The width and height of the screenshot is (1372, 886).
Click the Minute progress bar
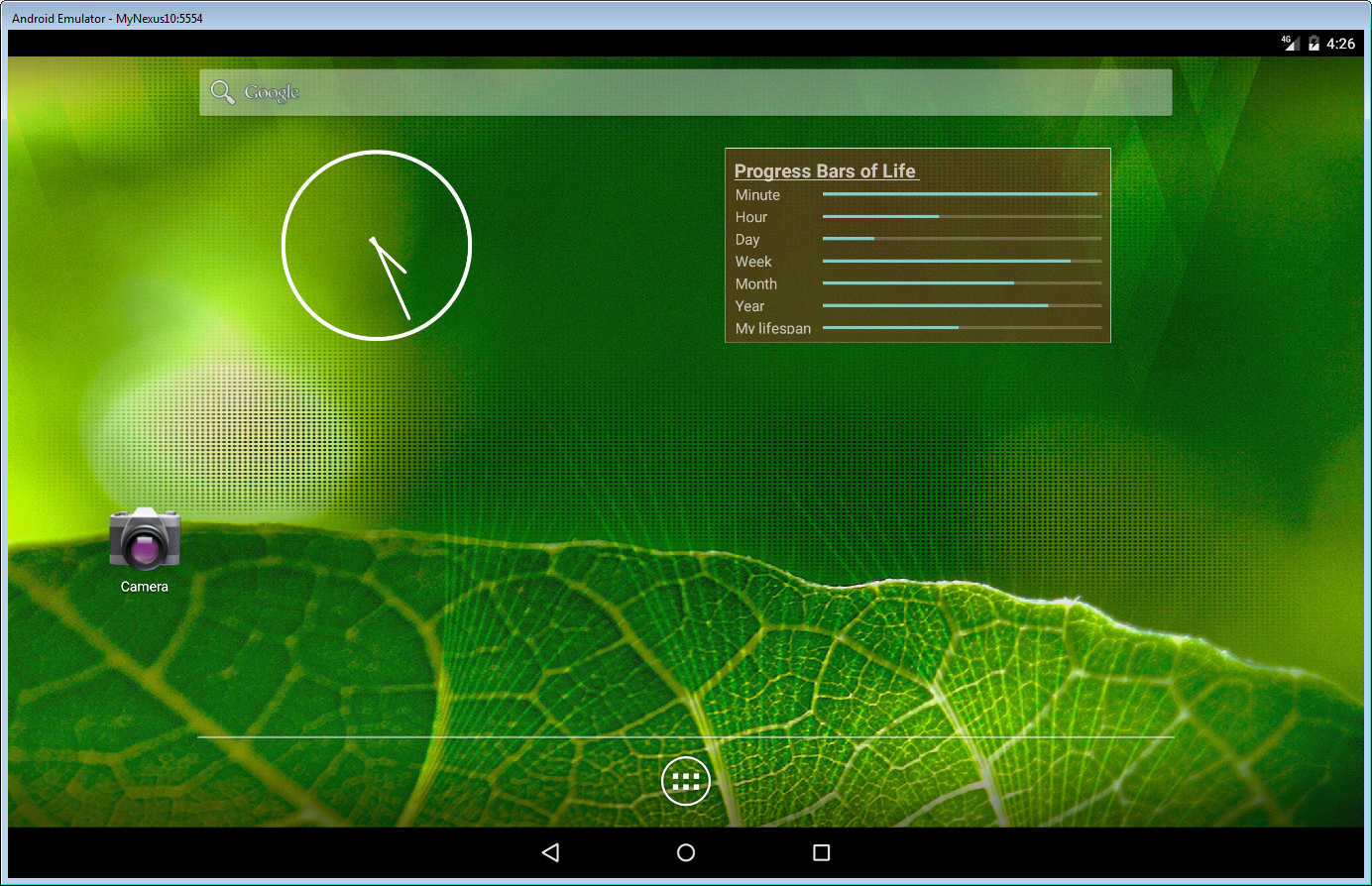(963, 194)
